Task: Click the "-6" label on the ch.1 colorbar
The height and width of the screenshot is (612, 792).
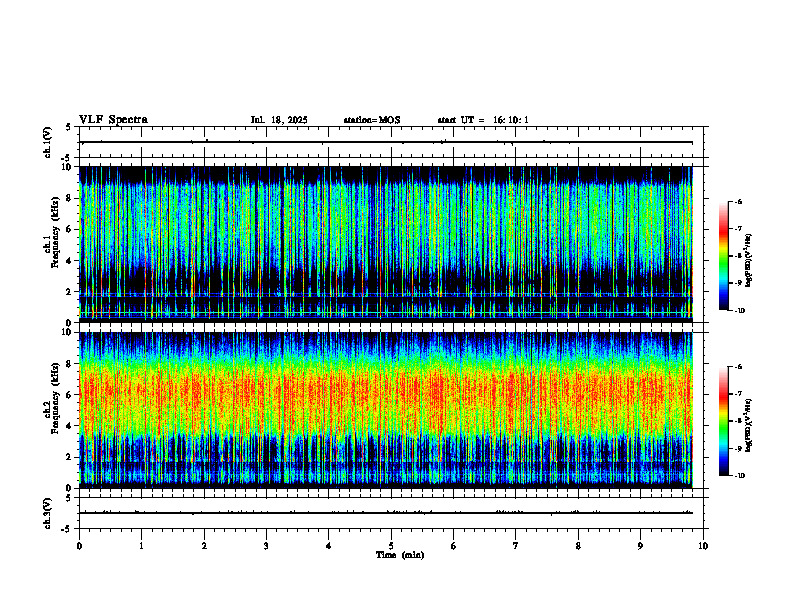Action: pyautogui.click(x=738, y=202)
